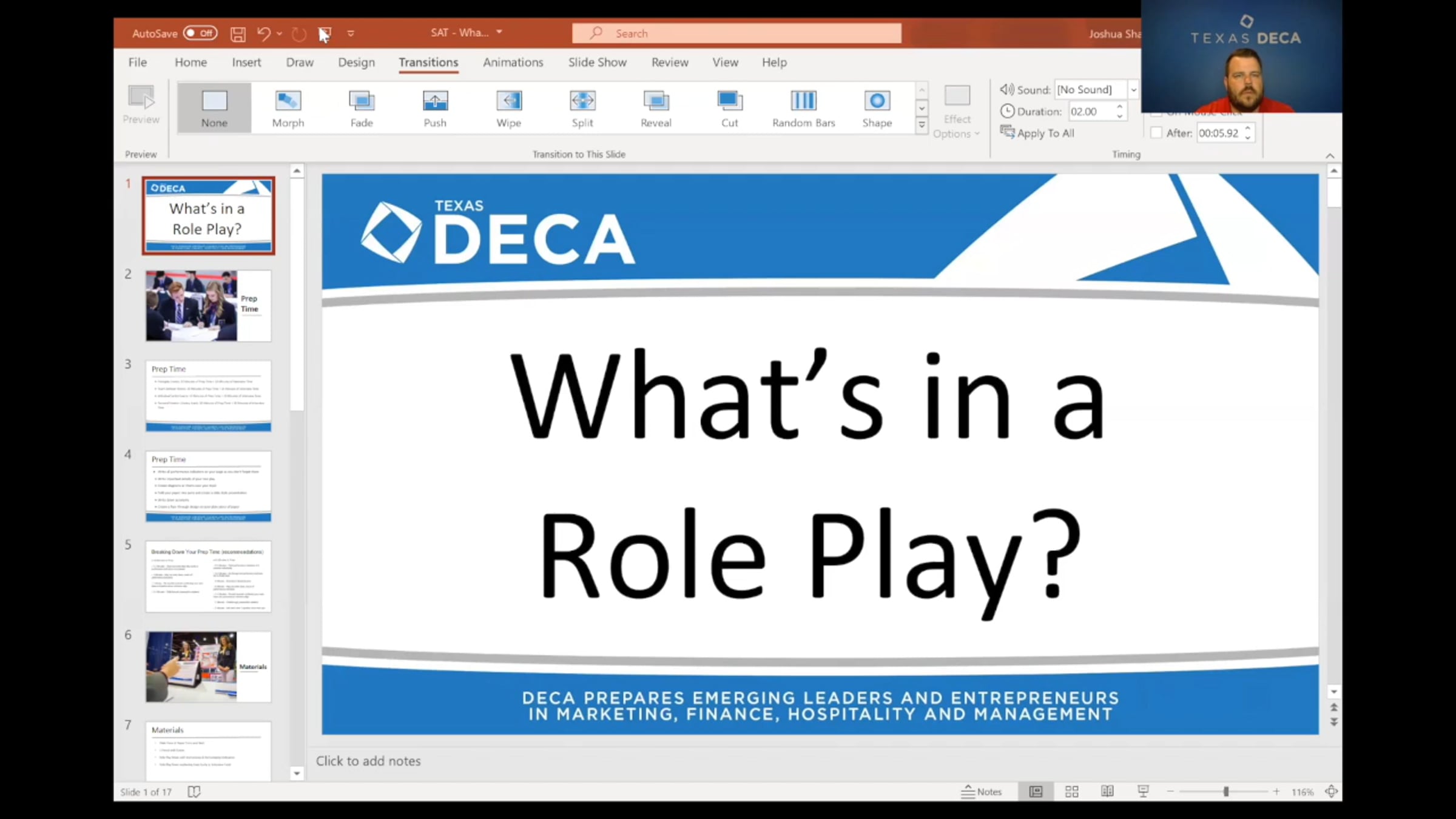Open Reading View from status bar
The height and width of the screenshot is (819, 1456).
(x=1107, y=792)
